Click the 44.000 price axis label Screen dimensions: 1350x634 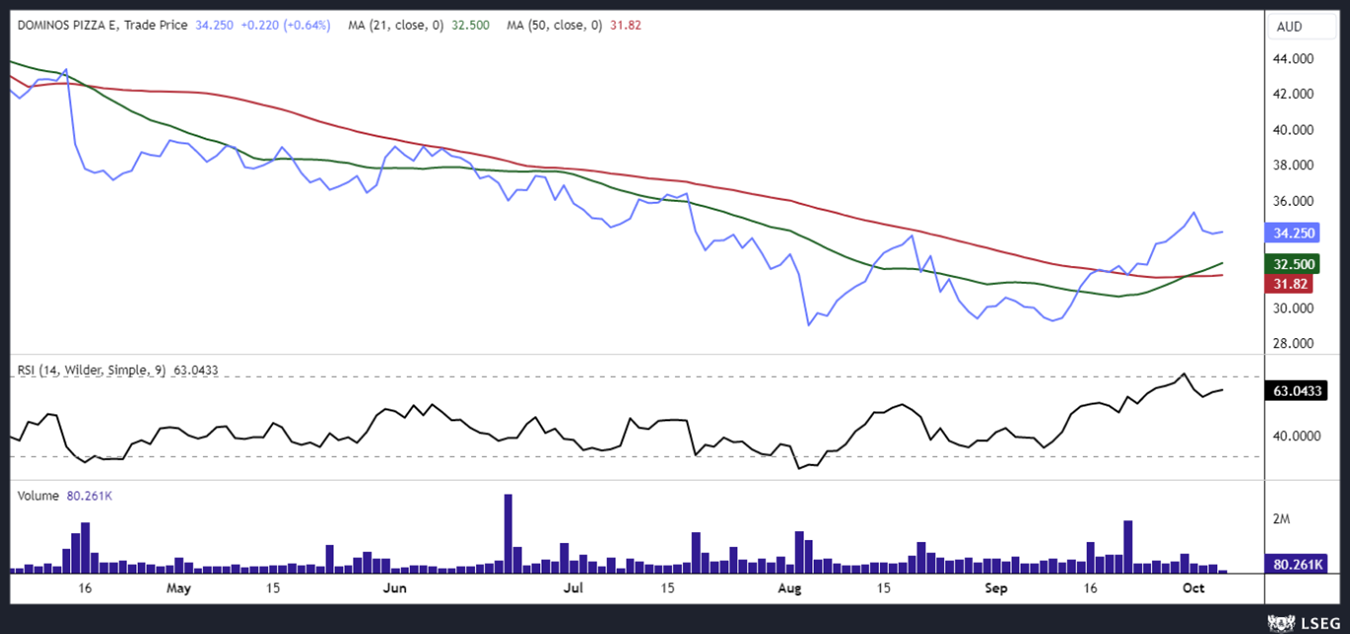coord(1293,59)
